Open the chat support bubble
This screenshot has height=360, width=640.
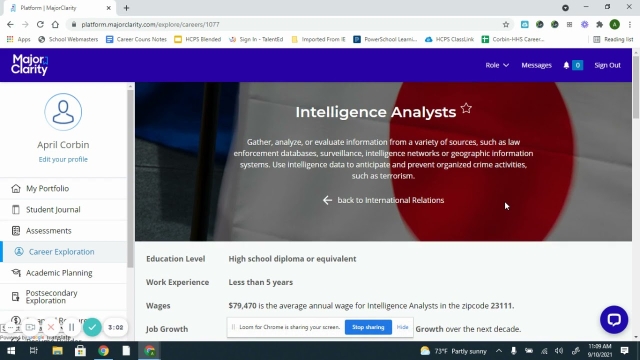point(614,320)
